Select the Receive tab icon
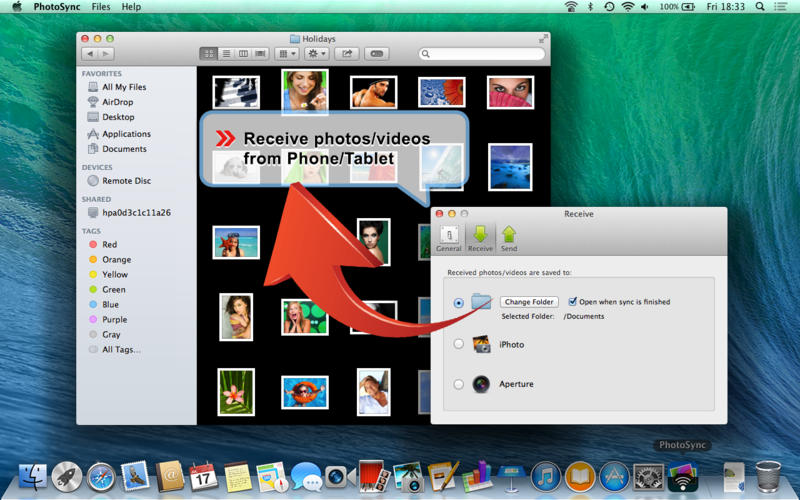Viewport: 800px width, 500px height. pos(480,238)
